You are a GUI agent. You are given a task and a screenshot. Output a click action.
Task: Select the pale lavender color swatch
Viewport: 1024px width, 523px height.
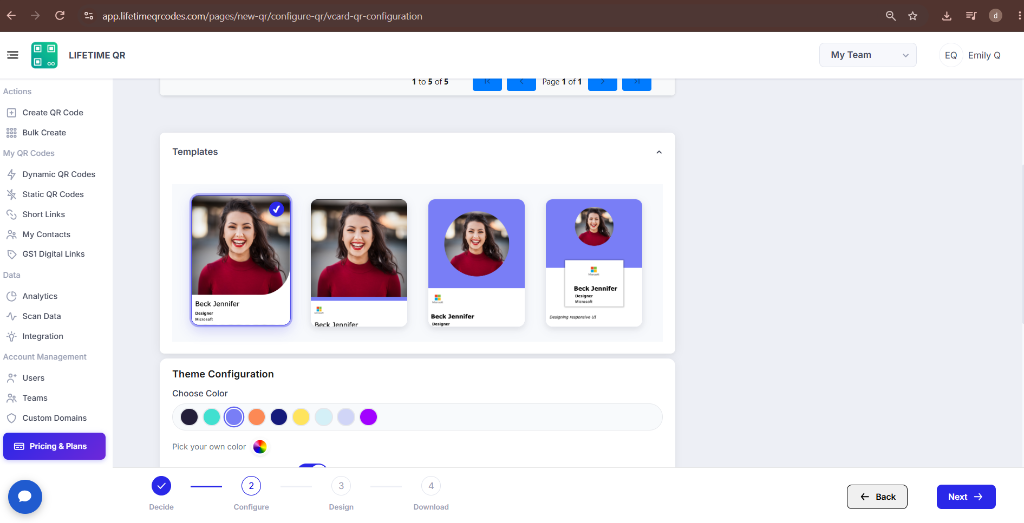coord(346,417)
